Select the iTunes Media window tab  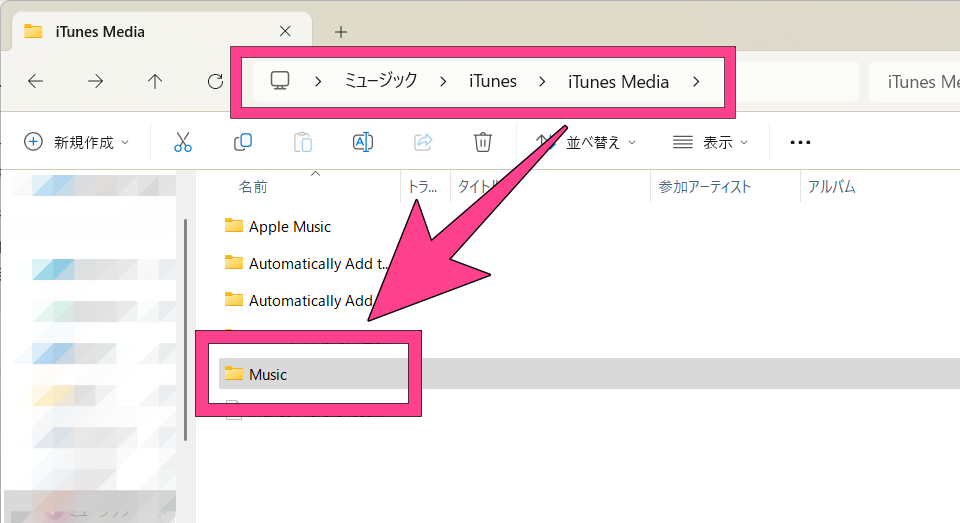point(162,32)
